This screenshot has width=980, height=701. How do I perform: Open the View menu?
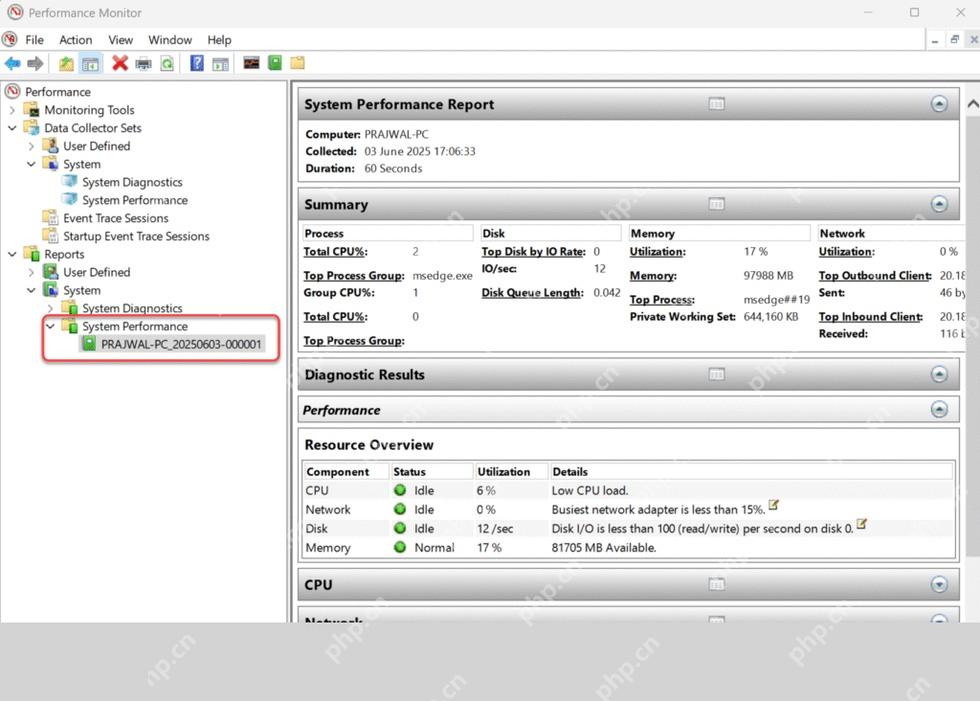coord(121,39)
